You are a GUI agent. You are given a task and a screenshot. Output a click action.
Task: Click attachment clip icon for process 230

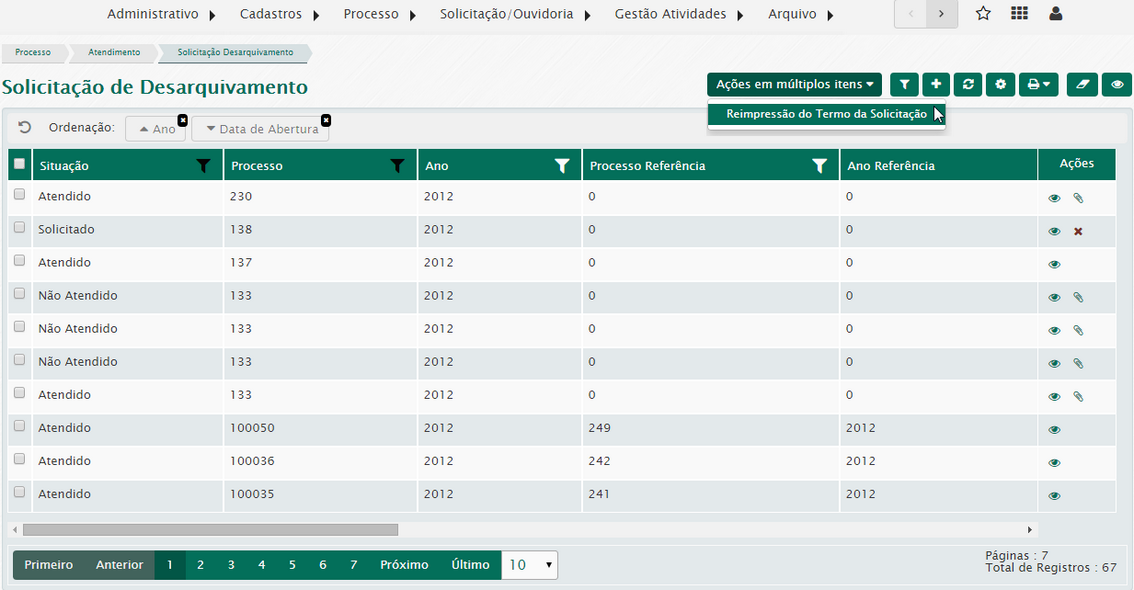click(1078, 198)
